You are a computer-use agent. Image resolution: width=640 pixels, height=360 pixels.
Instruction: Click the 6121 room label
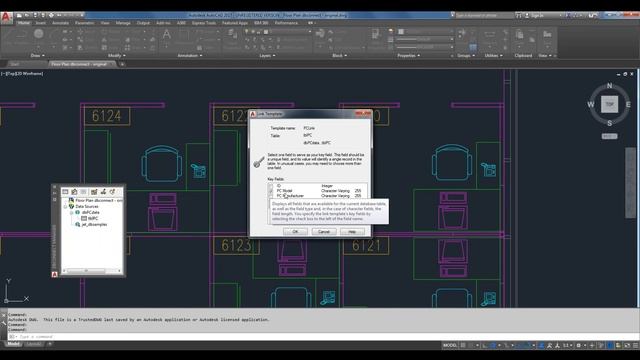[366, 246]
